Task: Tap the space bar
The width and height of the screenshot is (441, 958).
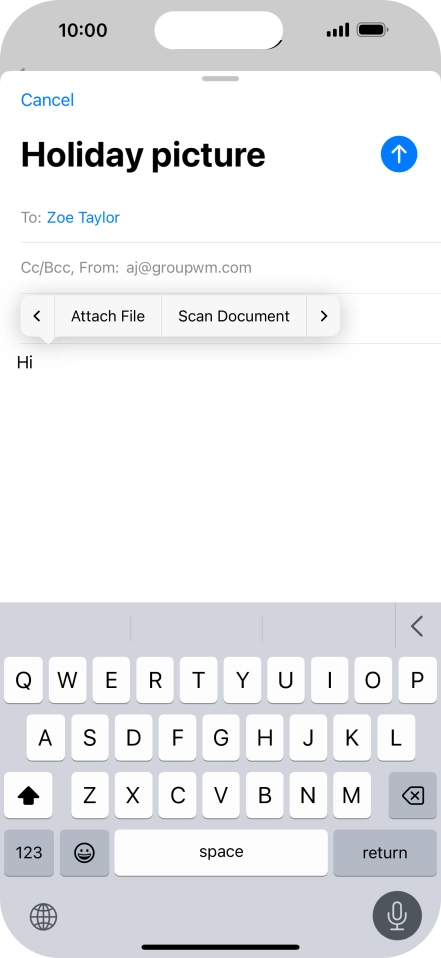Action: tap(221, 852)
